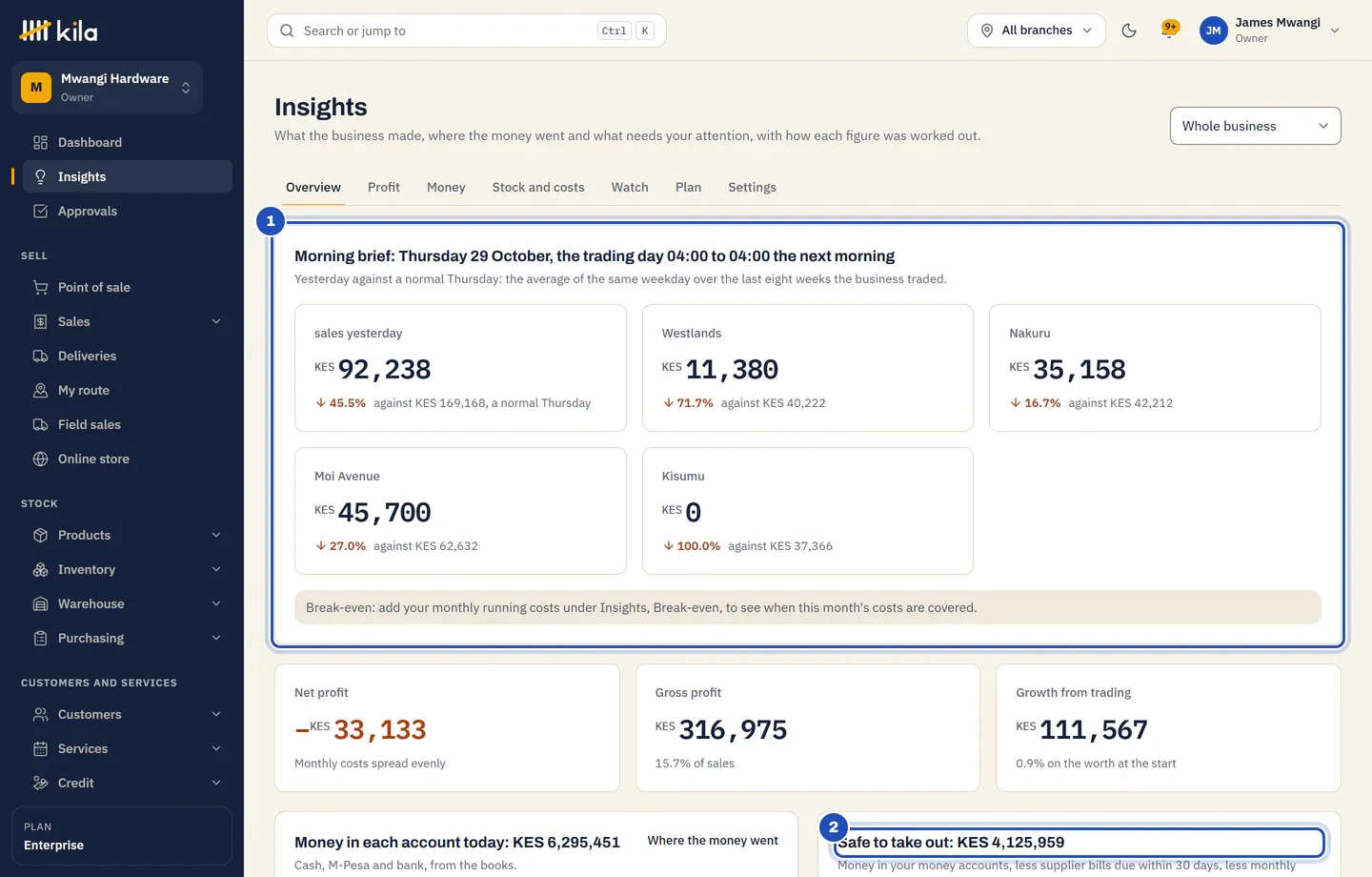Click the Inventory boxes icon
This screenshot has height=877, width=1372.
[40, 569]
